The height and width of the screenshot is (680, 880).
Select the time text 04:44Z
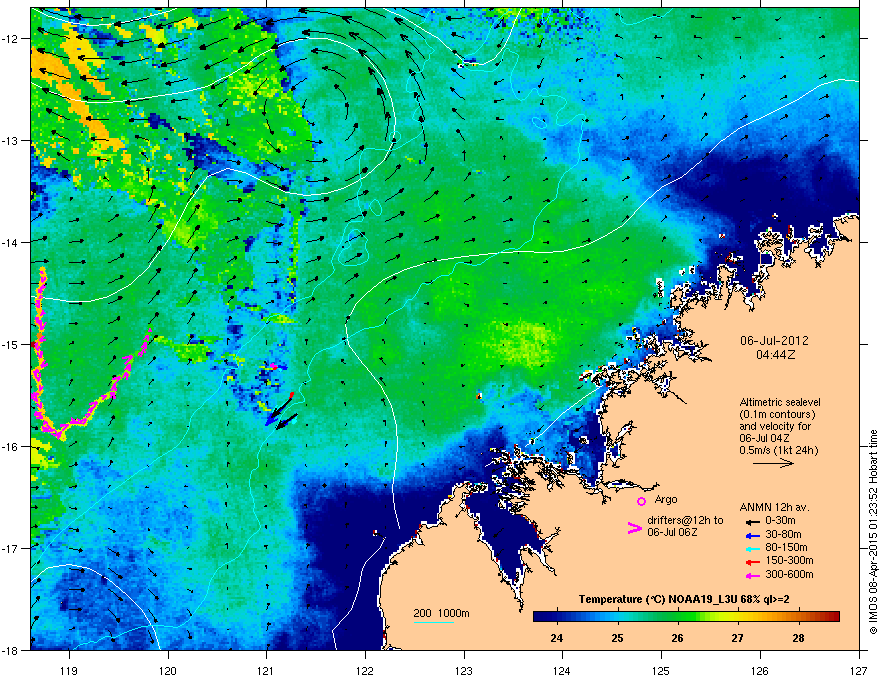[x=775, y=355]
